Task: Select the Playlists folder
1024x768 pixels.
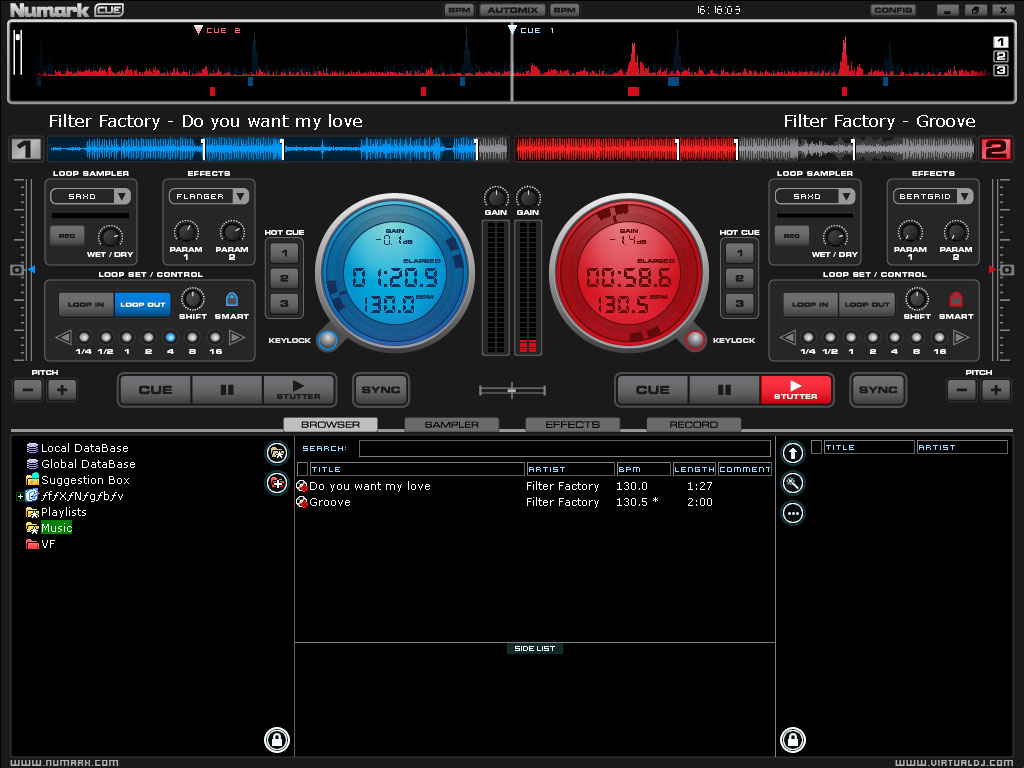Action: (x=63, y=512)
